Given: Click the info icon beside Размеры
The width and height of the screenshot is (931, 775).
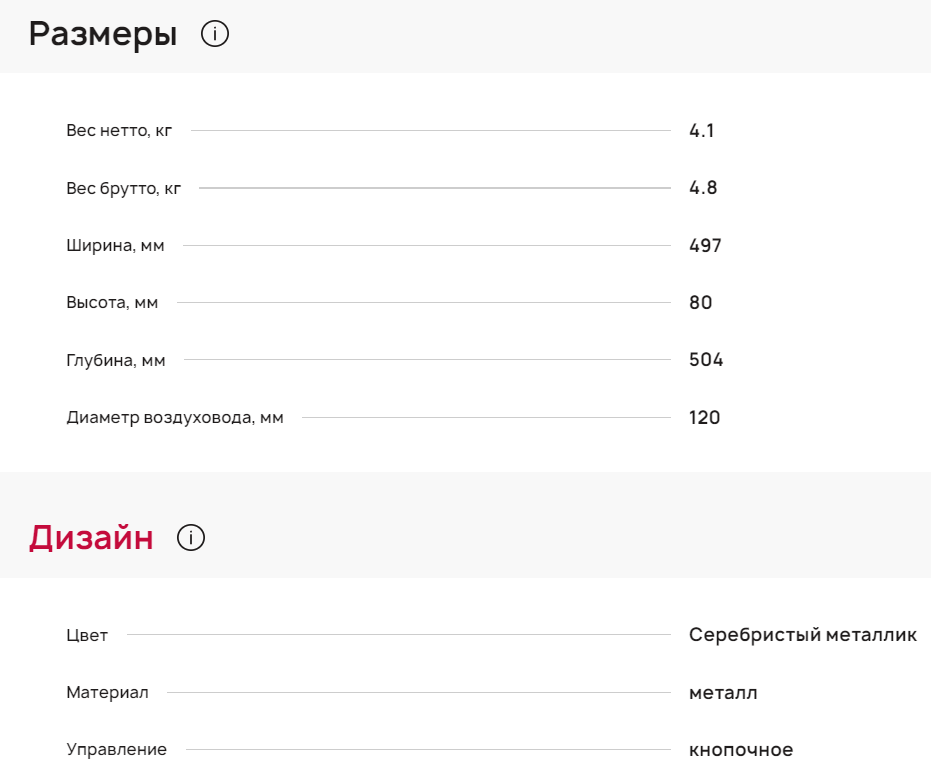Looking at the screenshot, I should [x=215, y=35].
